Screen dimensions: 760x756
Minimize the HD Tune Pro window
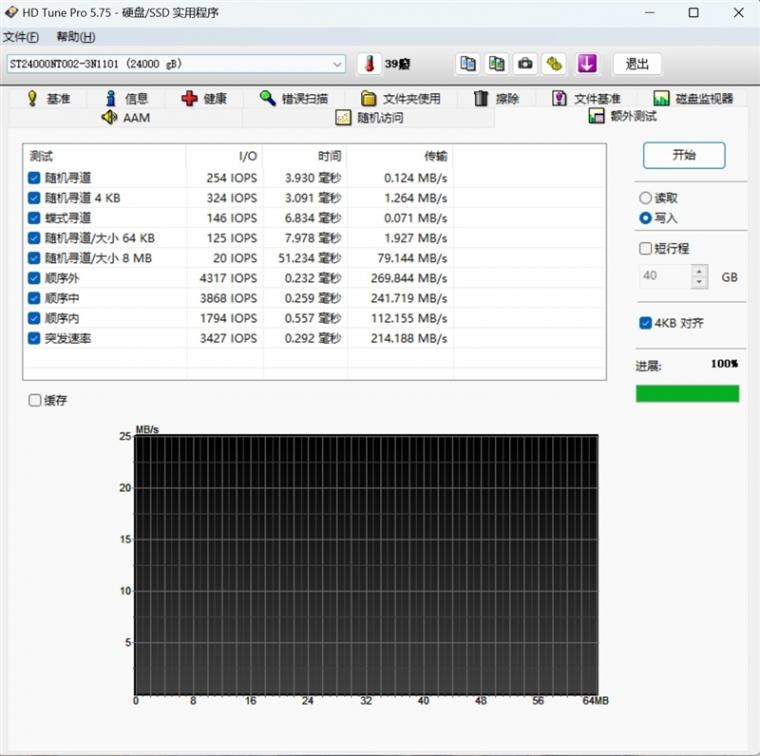(649, 13)
